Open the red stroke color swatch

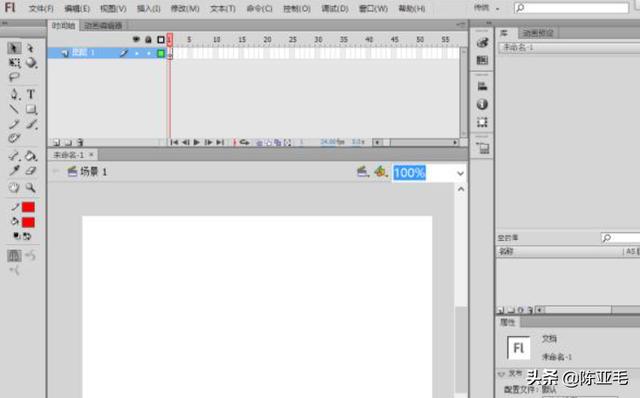click(28, 207)
